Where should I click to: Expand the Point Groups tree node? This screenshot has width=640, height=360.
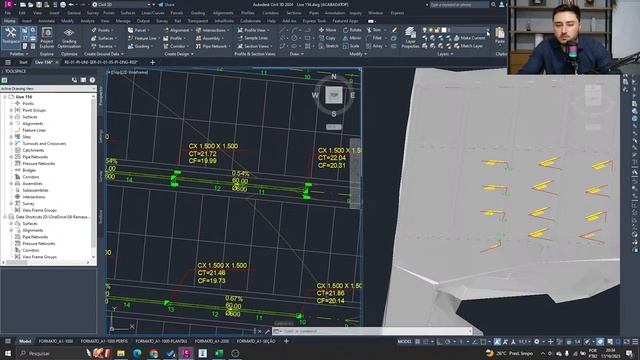tap(11, 110)
